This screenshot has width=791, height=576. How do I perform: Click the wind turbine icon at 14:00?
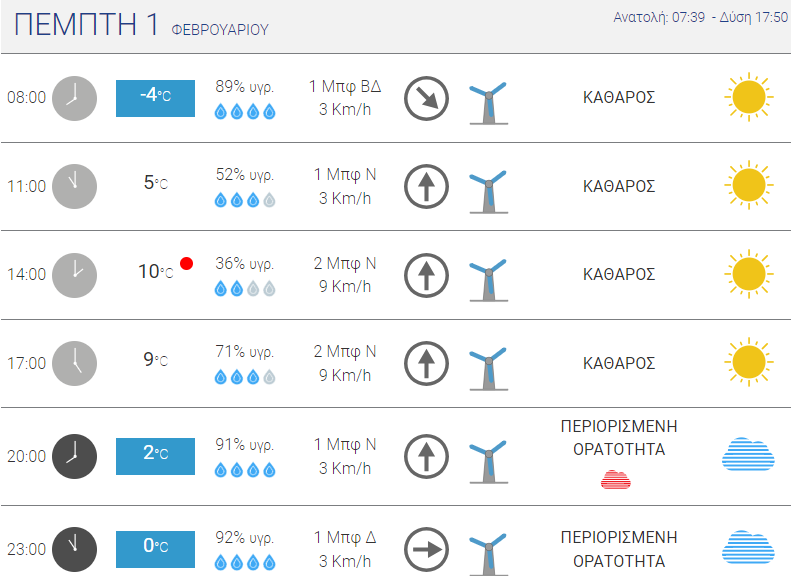[488, 280]
